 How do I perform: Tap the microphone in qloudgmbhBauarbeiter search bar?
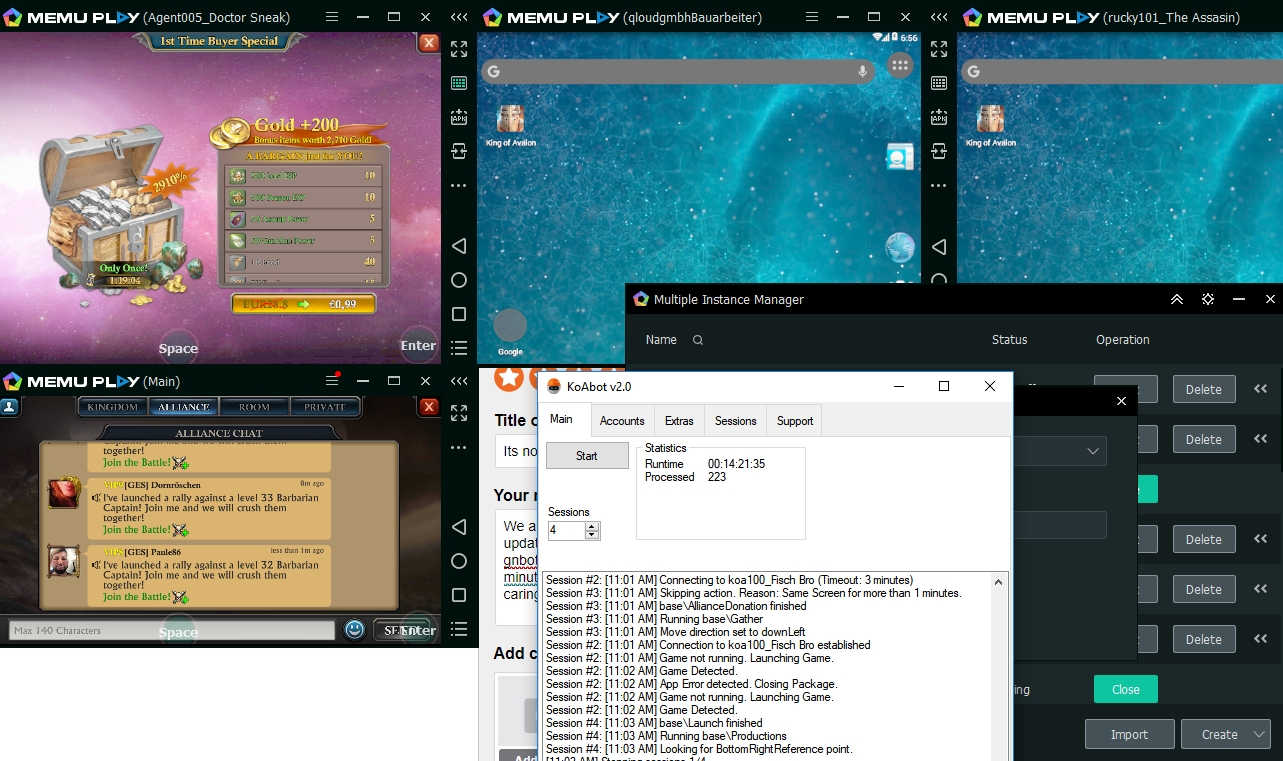pyautogui.click(x=863, y=71)
